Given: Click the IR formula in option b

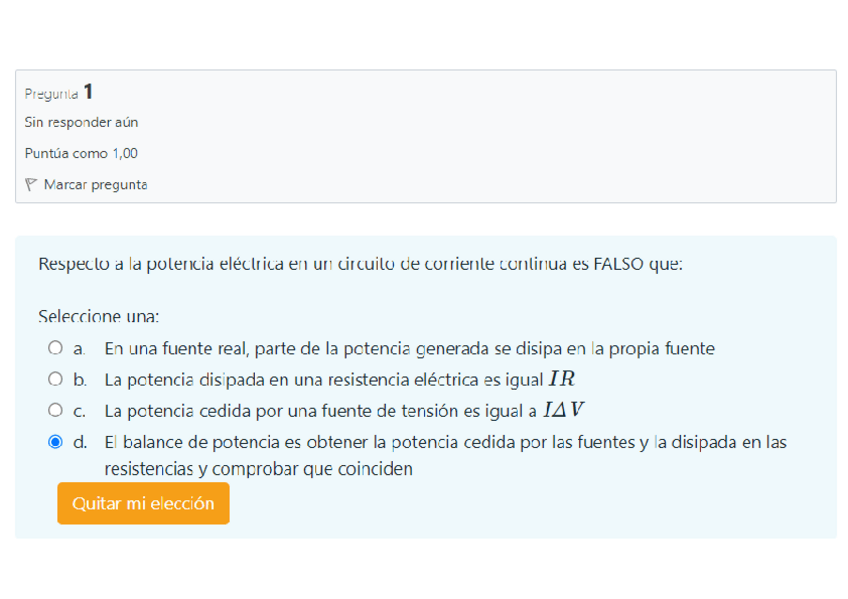Looking at the screenshot, I should point(561,380).
